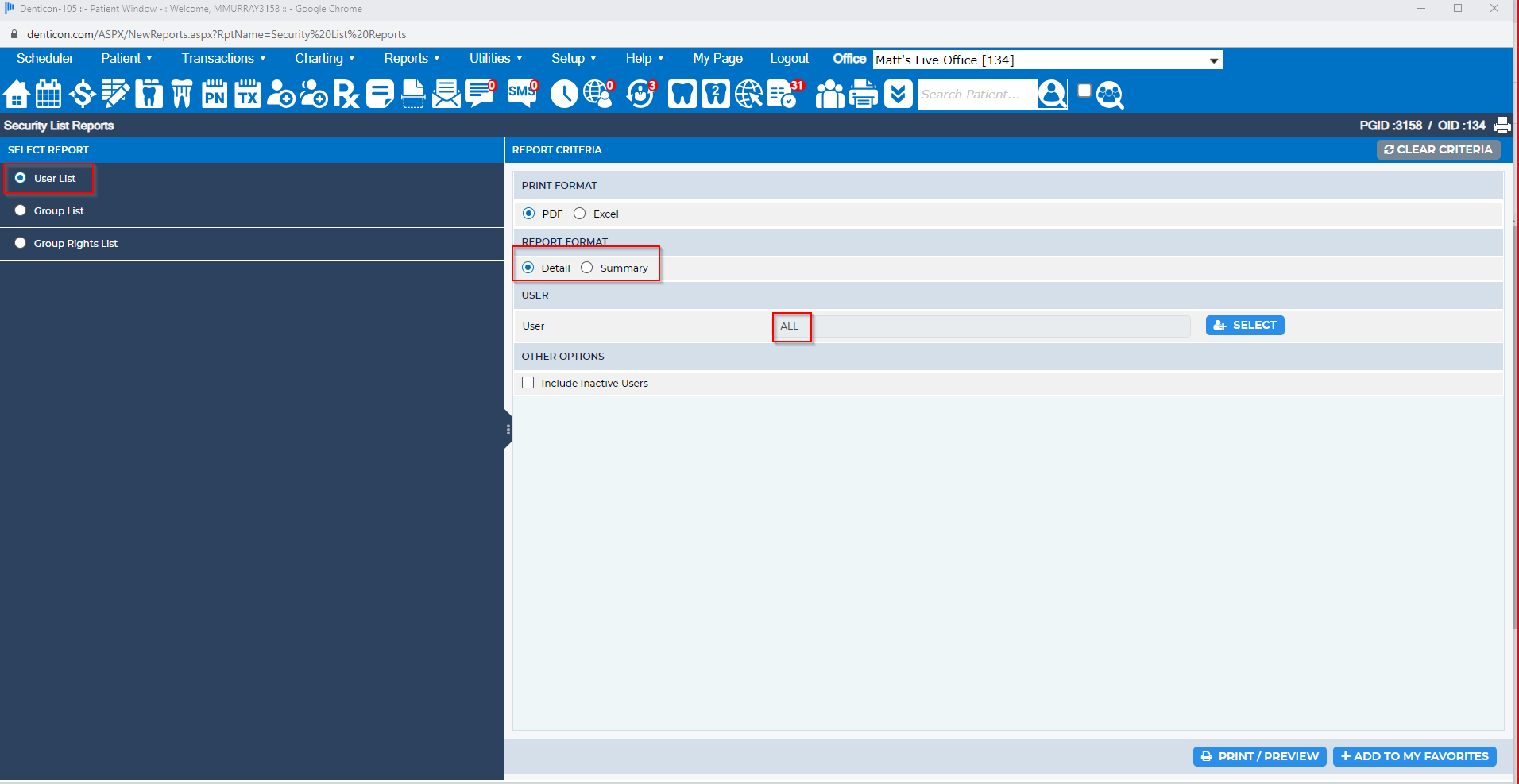Open the TX treatment plan icon
1519x784 pixels.
point(247,94)
